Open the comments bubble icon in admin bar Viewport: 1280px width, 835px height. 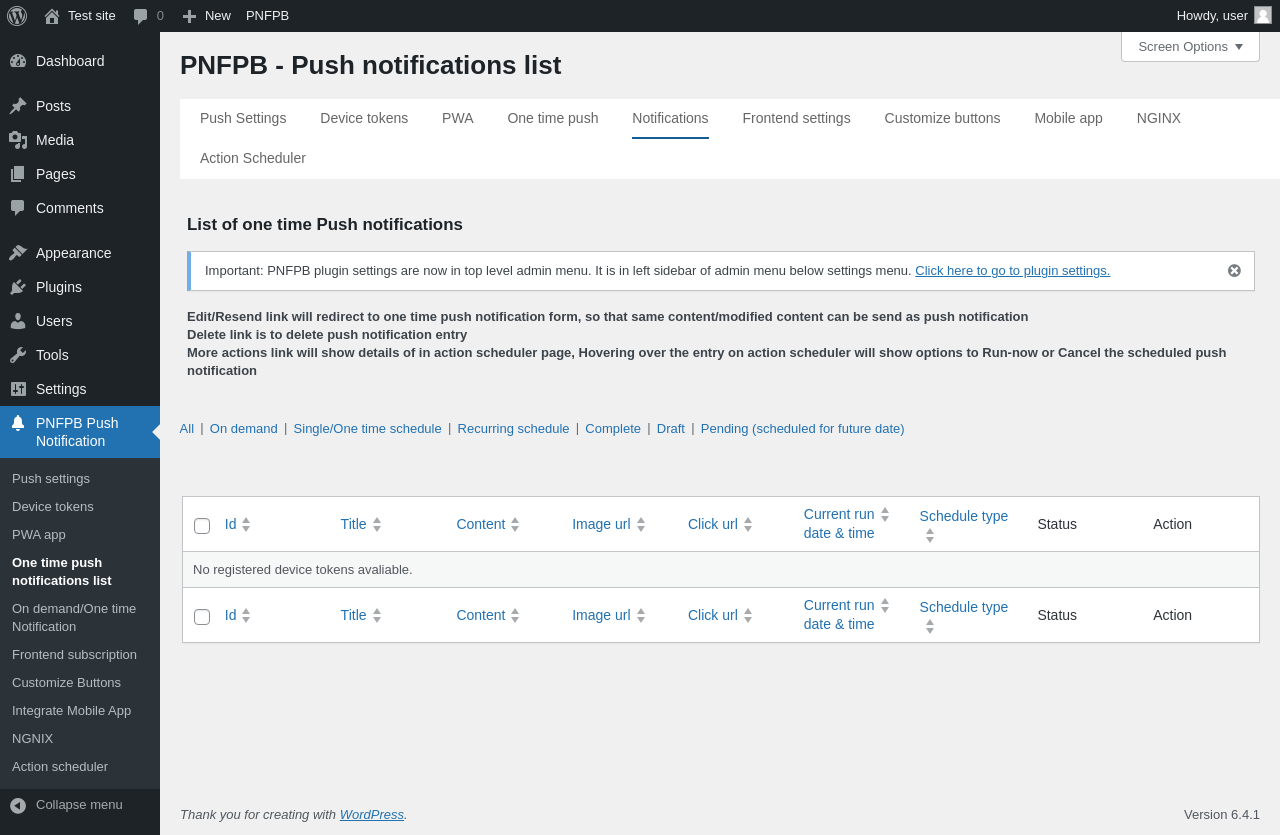pos(141,16)
